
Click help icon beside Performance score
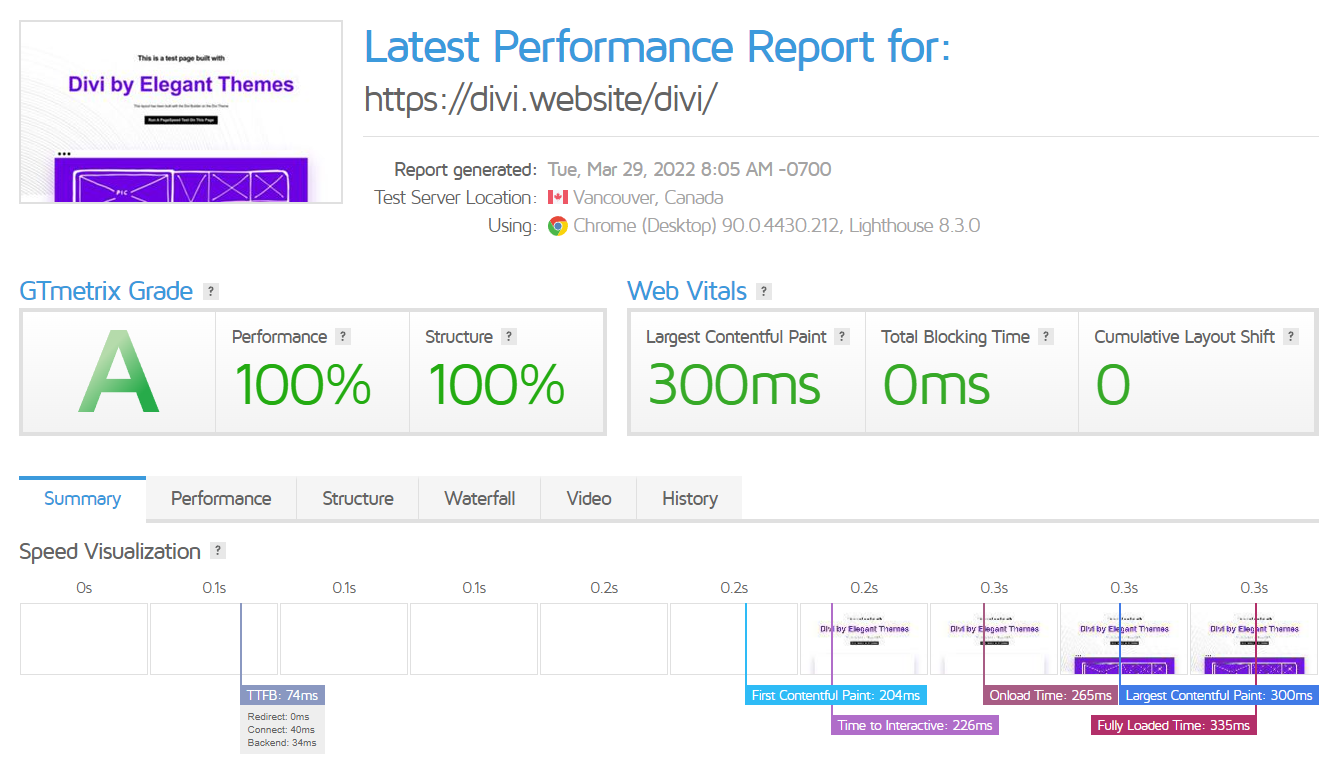[343, 337]
